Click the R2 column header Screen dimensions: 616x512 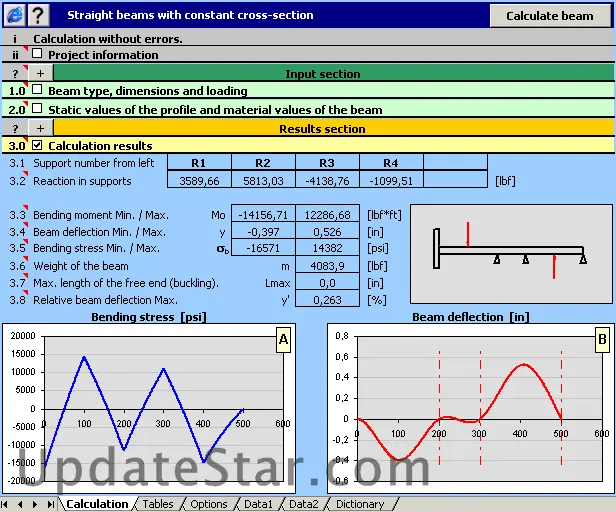[x=263, y=163]
